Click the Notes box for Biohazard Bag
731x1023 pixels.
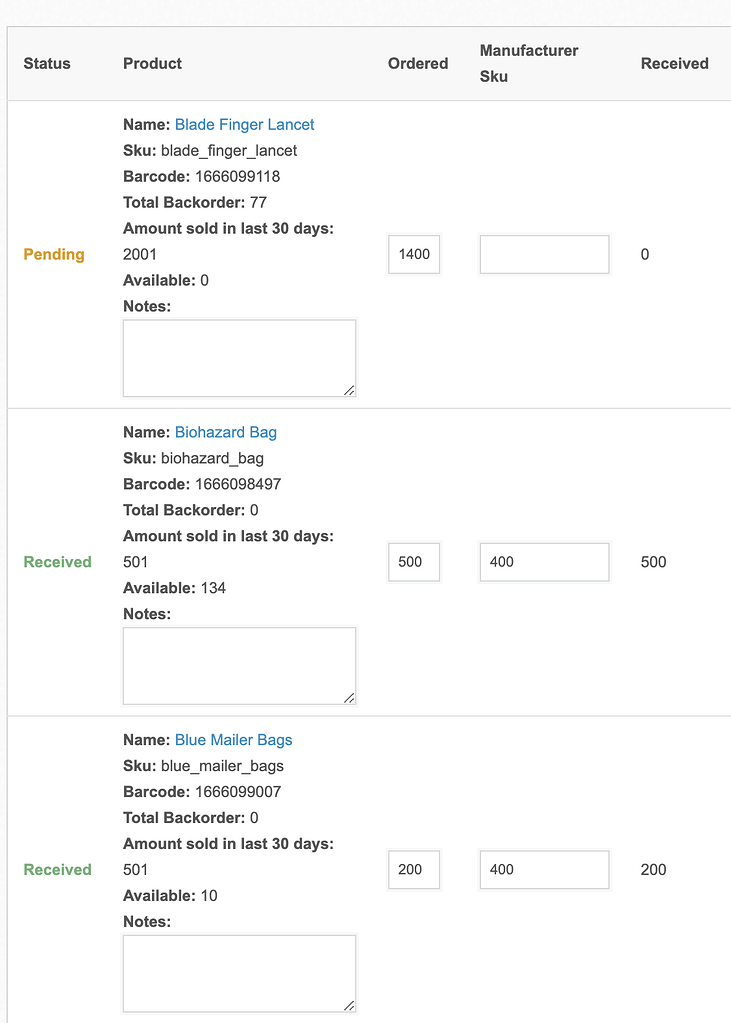(239, 665)
